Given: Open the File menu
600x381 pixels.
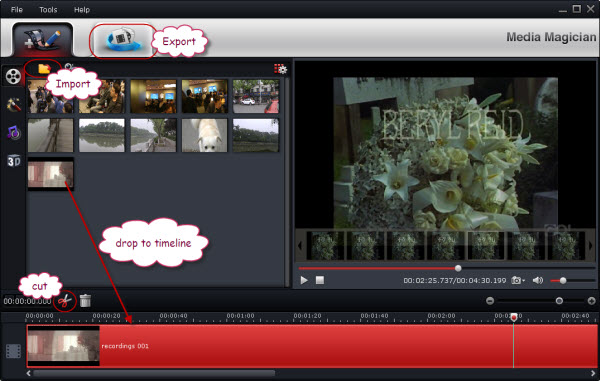Looking at the screenshot, I should pyautogui.click(x=16, y=10).
